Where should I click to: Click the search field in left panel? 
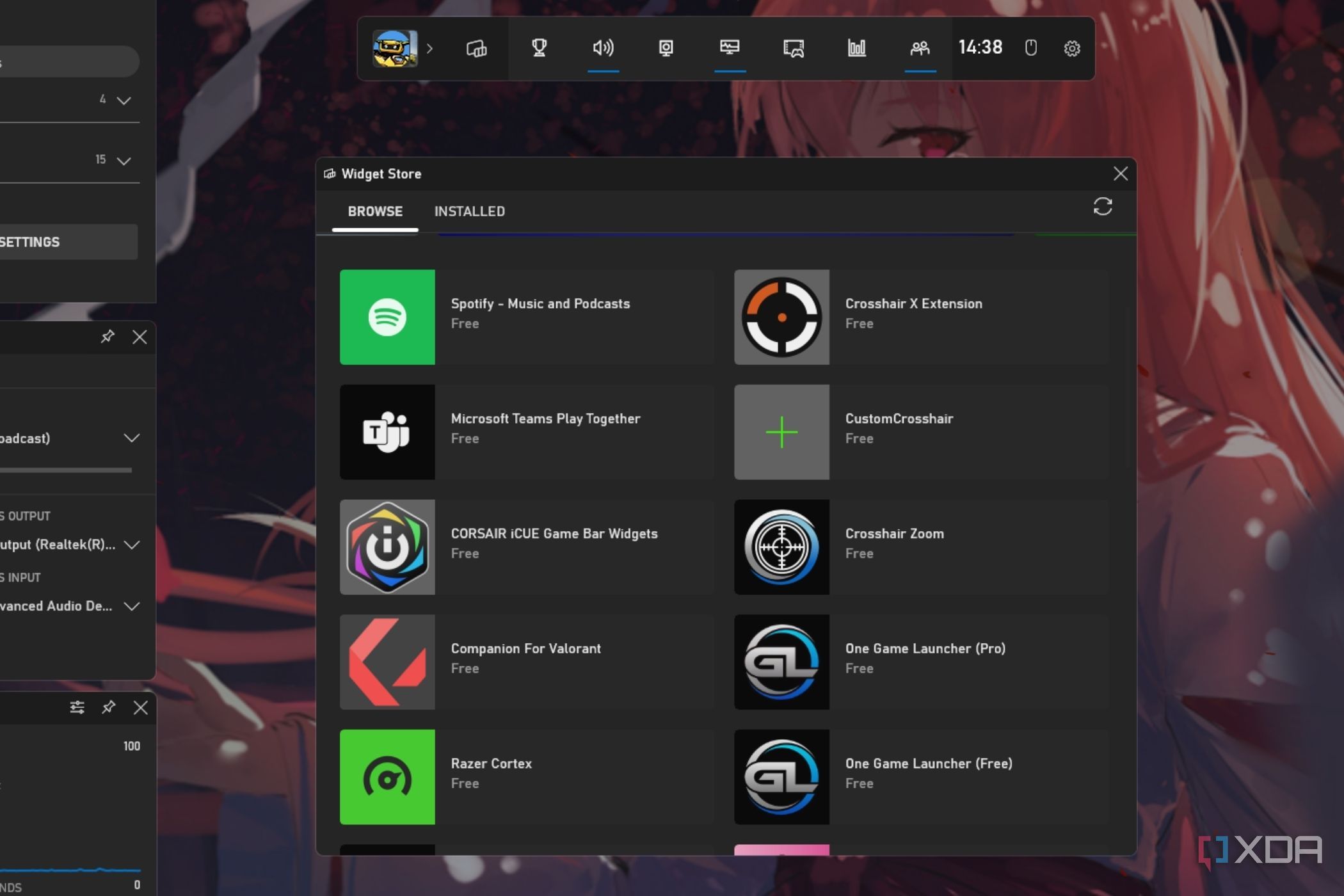(68, 62)
